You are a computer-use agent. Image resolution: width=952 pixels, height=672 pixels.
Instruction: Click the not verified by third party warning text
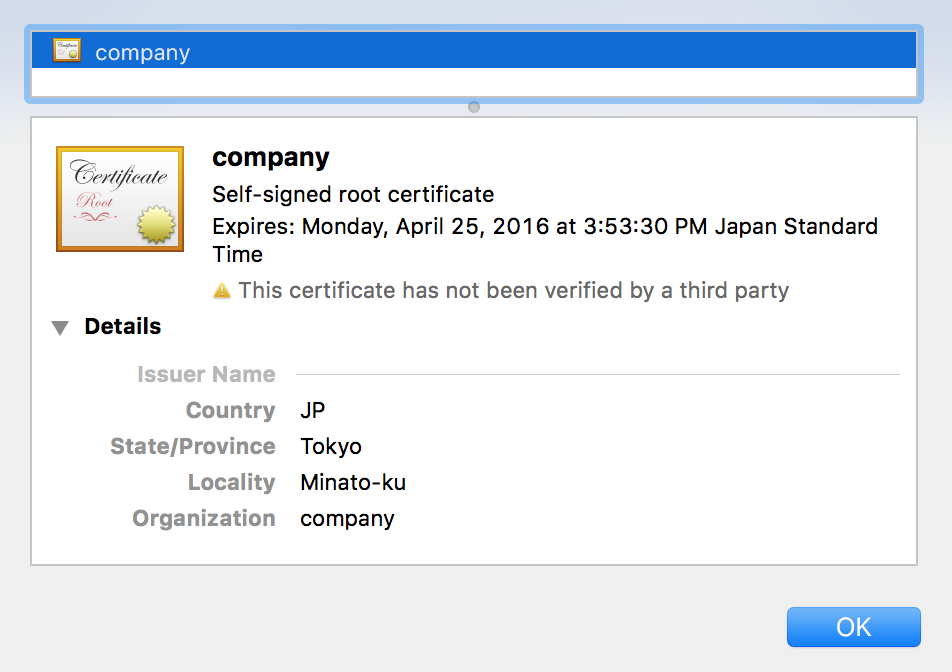513,291
